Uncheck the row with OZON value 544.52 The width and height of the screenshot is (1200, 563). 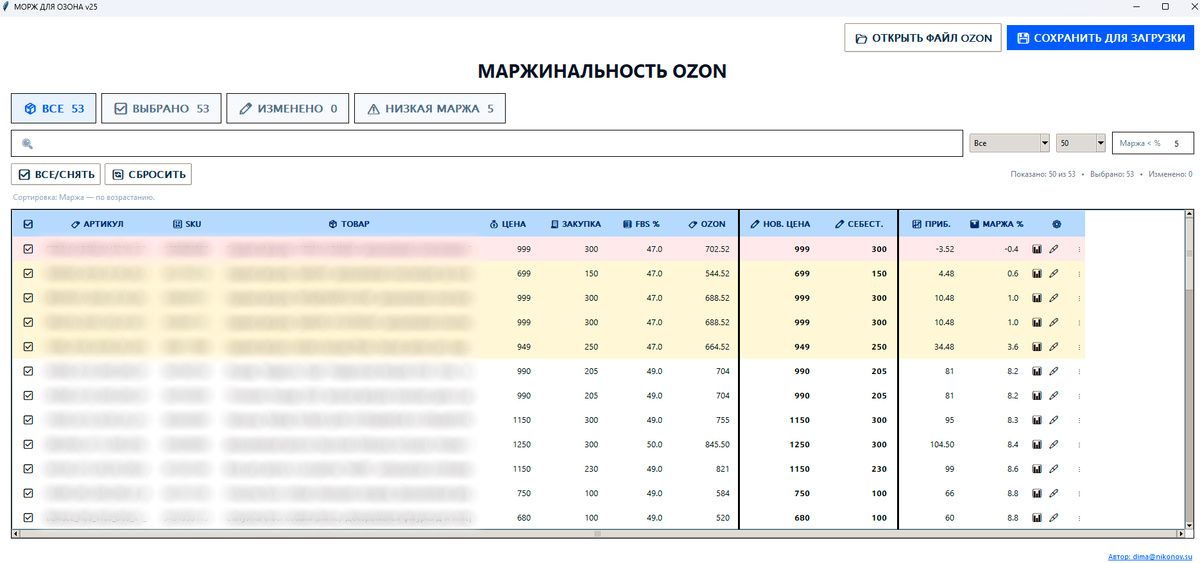(x=28, y=273)
